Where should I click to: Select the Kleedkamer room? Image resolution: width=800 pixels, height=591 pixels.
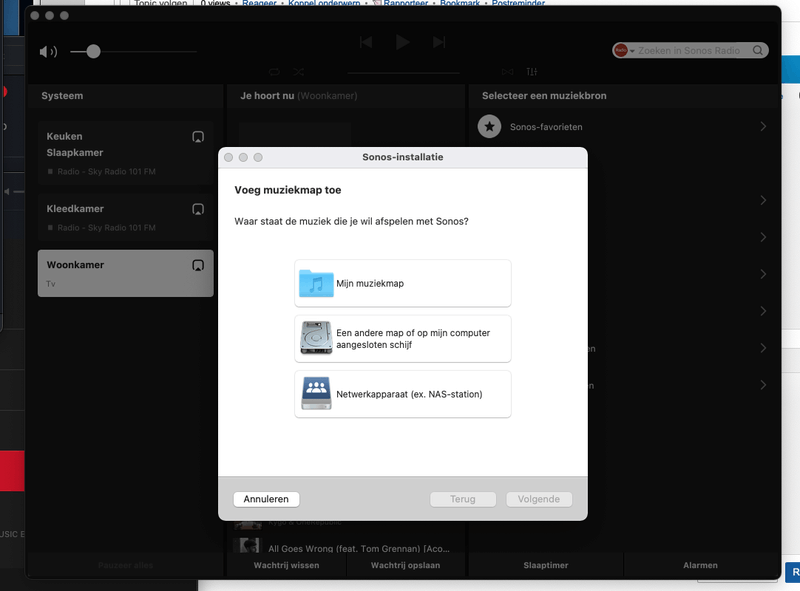click(x=126, y=217)
